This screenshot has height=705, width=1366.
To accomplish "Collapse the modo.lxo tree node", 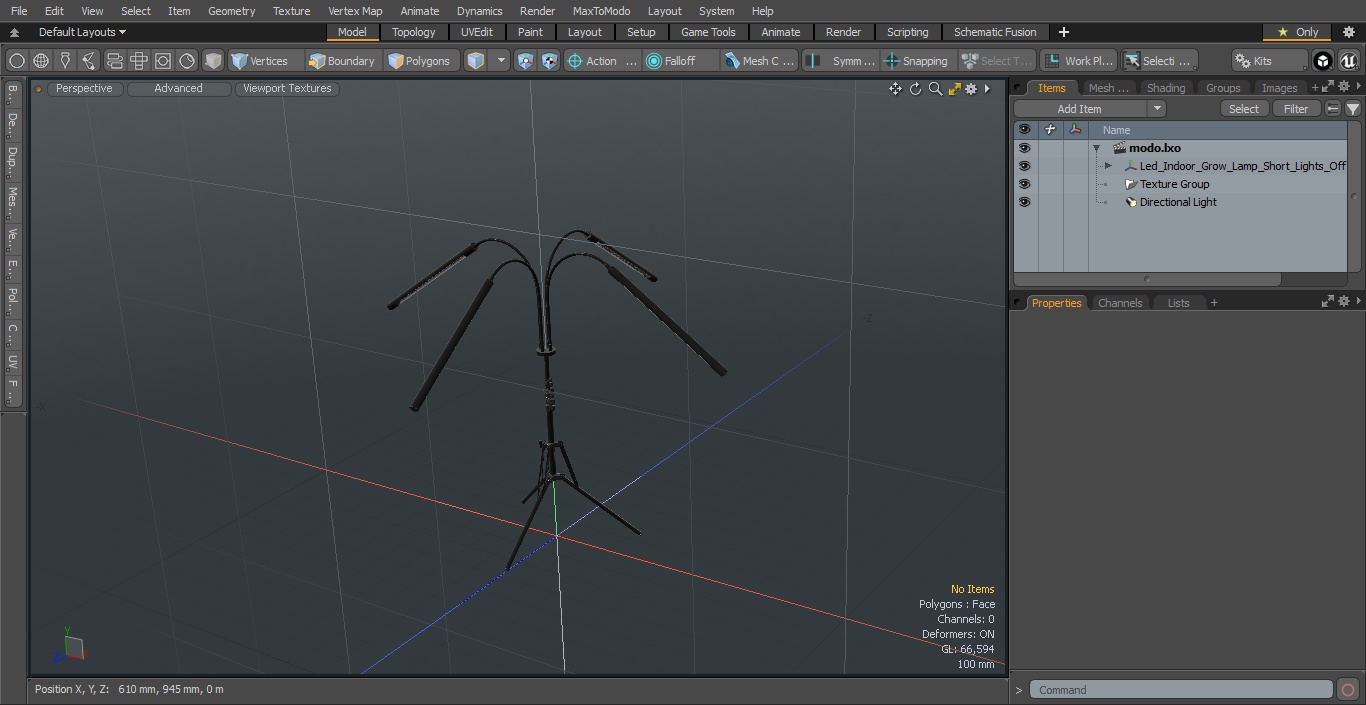I will point(1097,148).
